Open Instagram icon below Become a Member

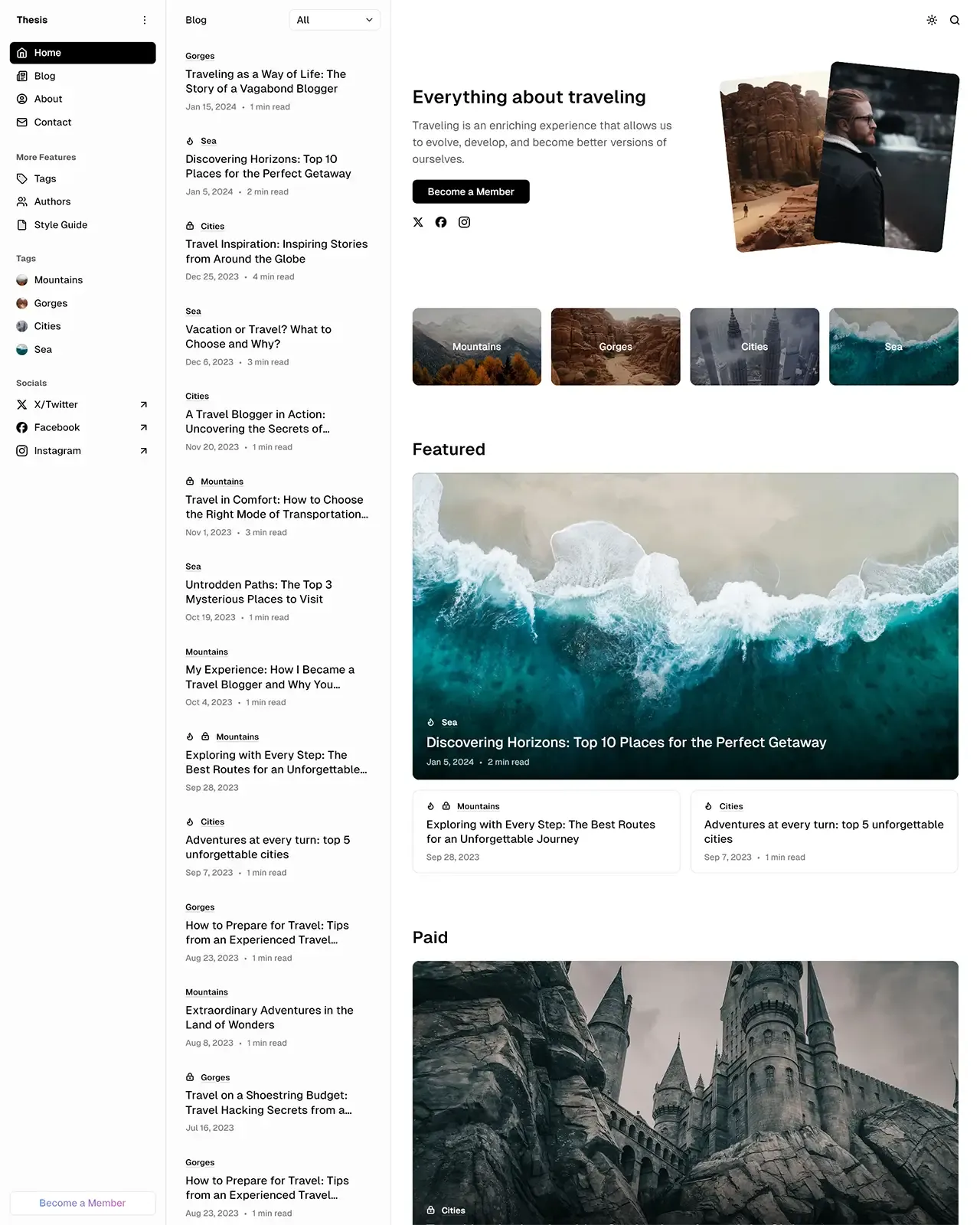(464, 223)
